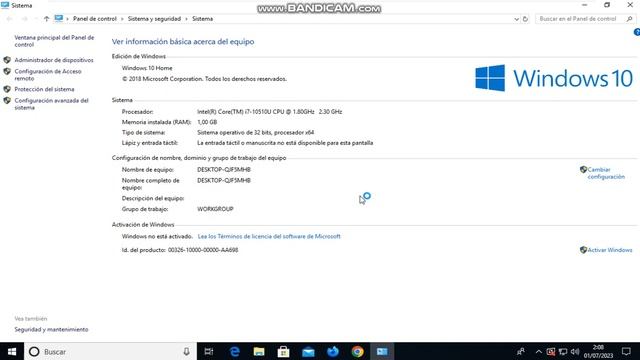Open the Mail app from taskbar
640x360 pixels.
[308, 351]
